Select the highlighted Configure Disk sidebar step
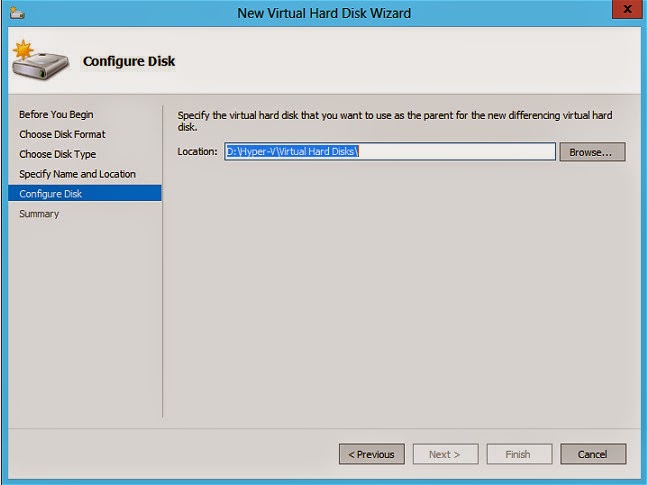Screen dimensions: 647x485 [50, 194]
